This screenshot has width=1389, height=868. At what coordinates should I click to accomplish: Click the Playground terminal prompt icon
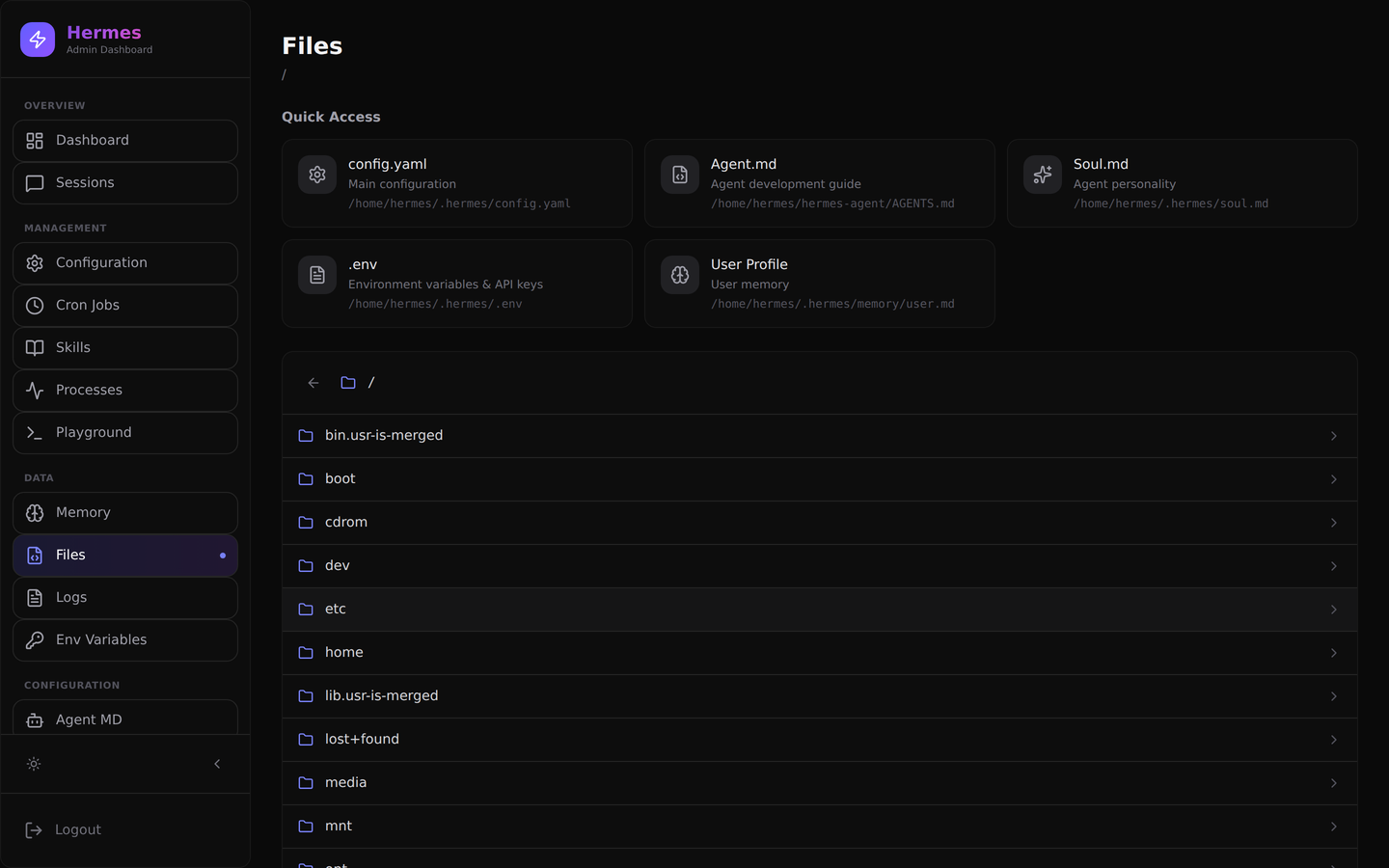pos(35,433)
